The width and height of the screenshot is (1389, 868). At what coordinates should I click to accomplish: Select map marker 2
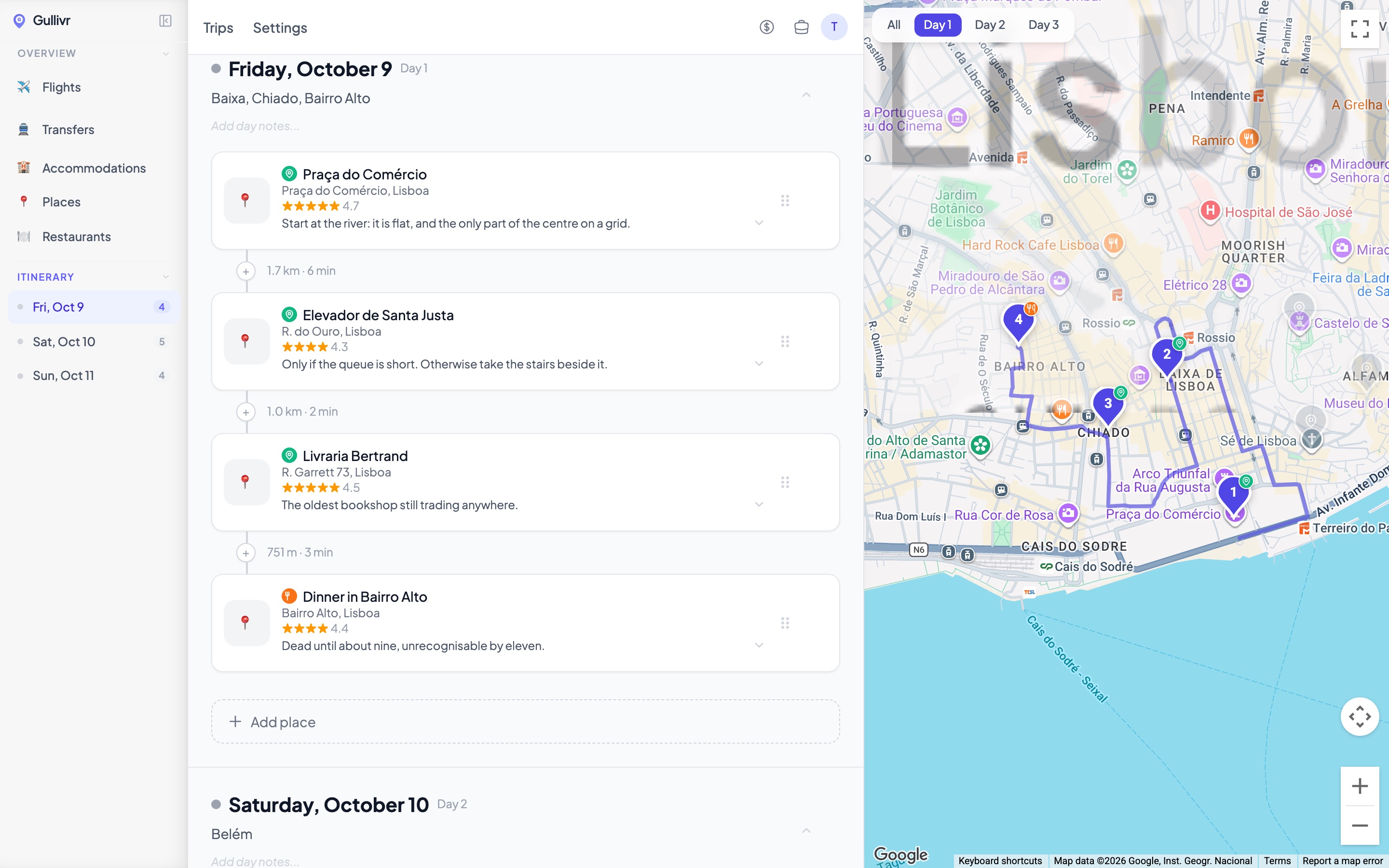point(1167,355)
